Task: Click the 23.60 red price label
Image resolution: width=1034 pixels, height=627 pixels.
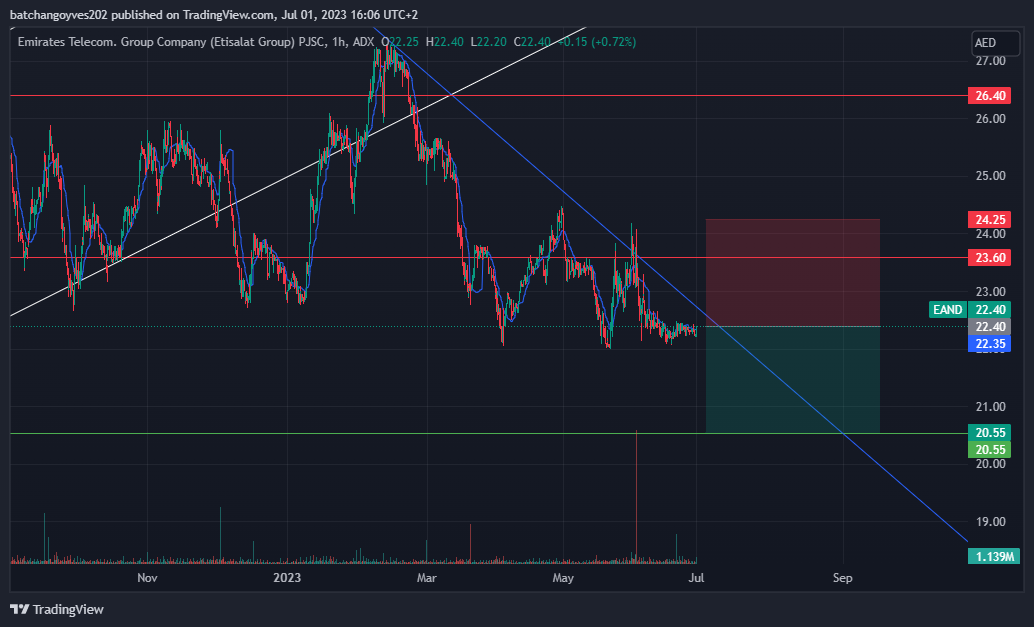Action: (989, 258)
